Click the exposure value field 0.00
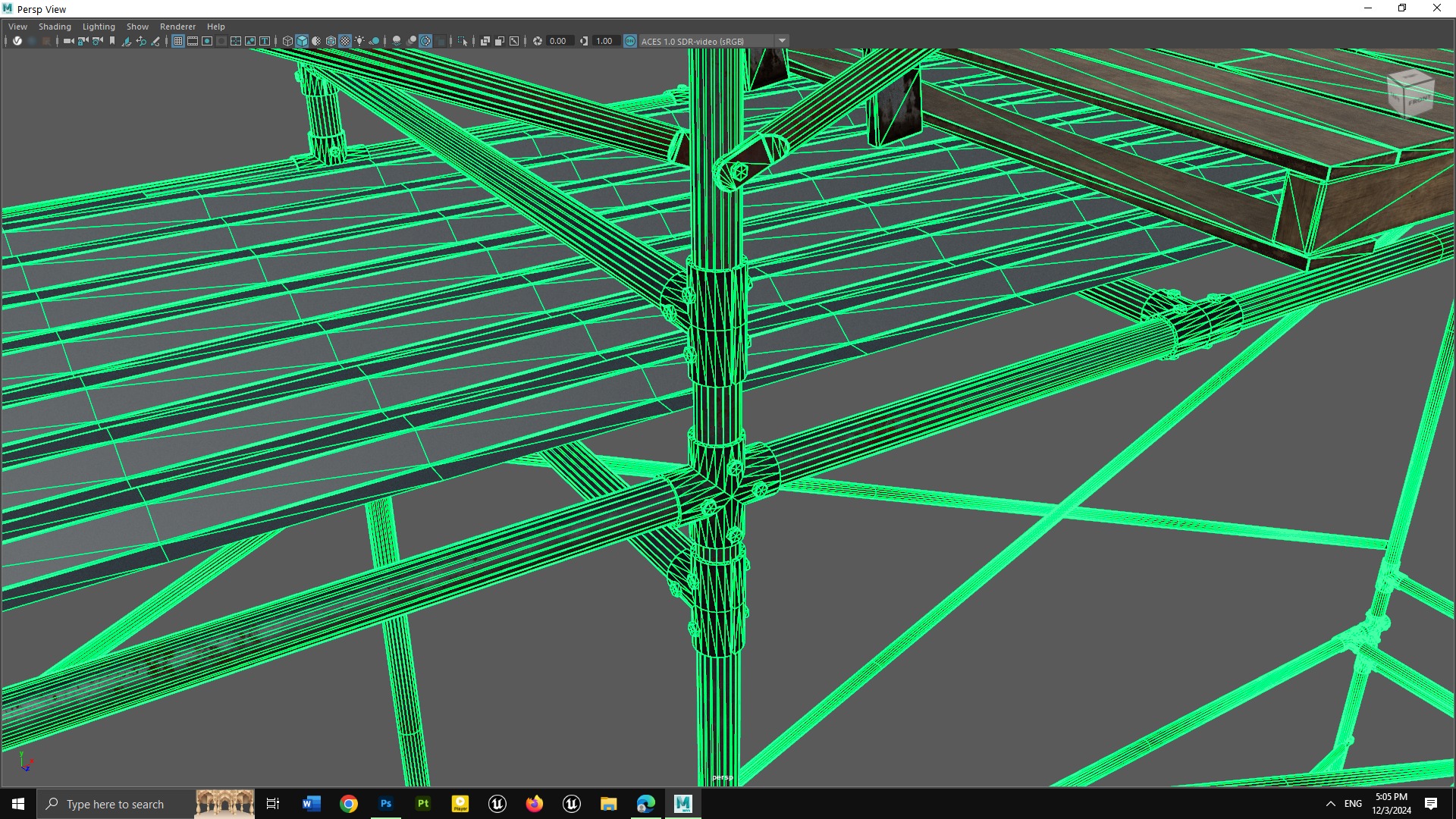 click(x=560, y=41)
